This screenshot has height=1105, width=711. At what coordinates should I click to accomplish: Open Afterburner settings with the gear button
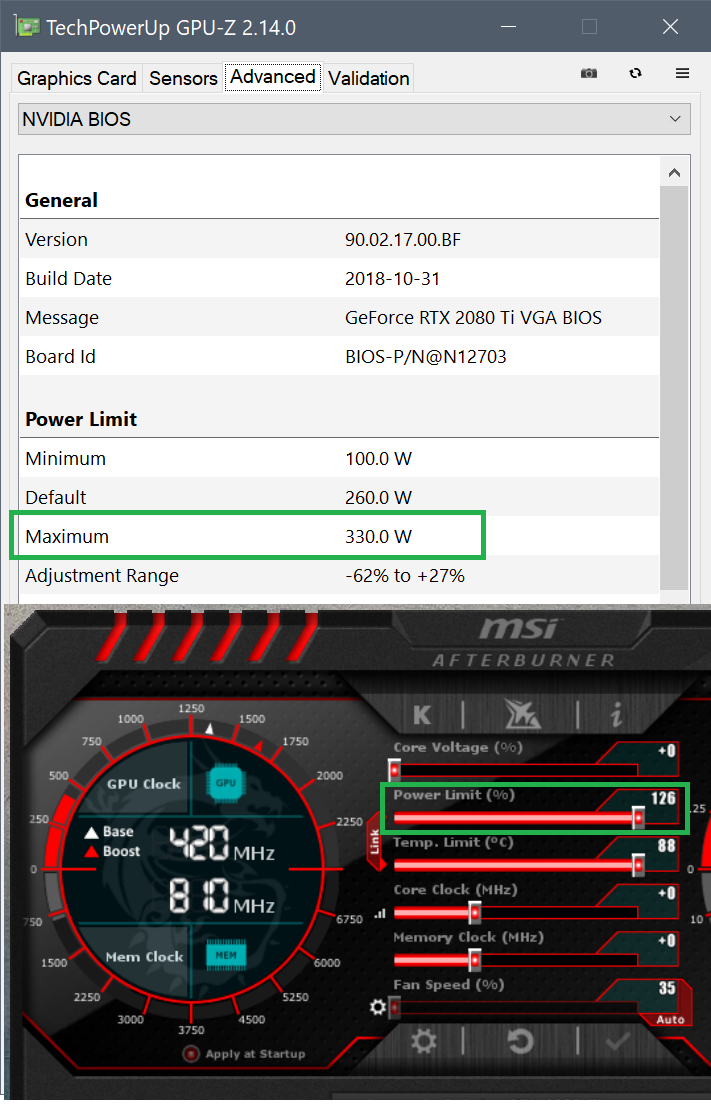pos(423,1041)
